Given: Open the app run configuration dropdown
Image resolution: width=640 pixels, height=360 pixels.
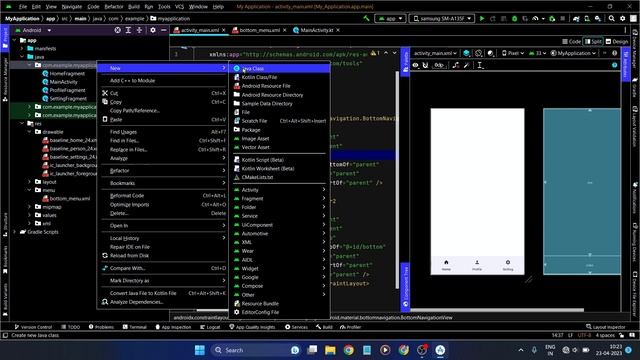Looking at the screenshot, I should [x=390, y=18].
